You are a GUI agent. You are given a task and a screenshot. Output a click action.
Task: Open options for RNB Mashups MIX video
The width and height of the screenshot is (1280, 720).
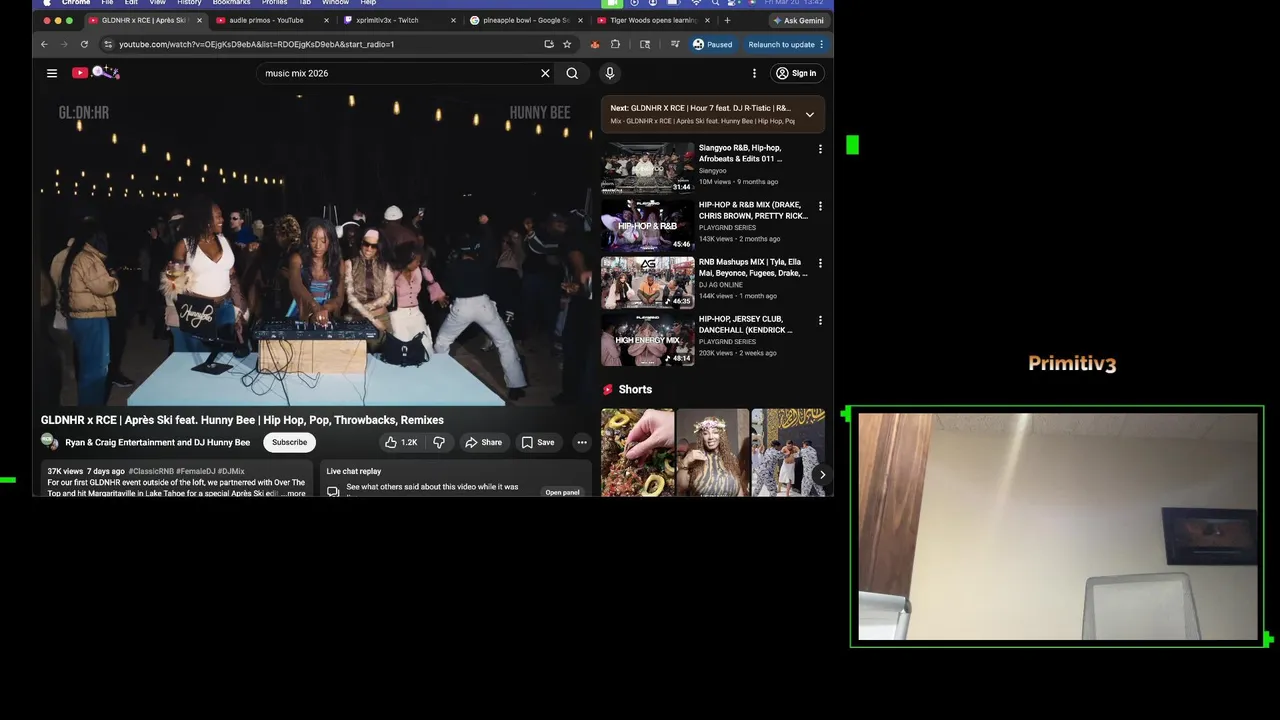click(x=820, y=263)
